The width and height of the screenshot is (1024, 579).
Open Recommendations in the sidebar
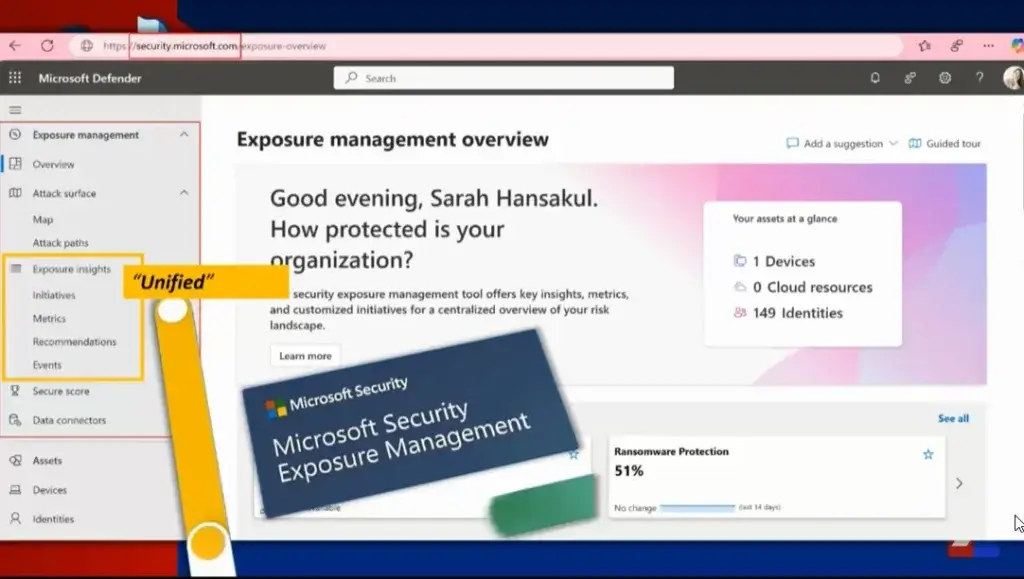coord(74,341)
